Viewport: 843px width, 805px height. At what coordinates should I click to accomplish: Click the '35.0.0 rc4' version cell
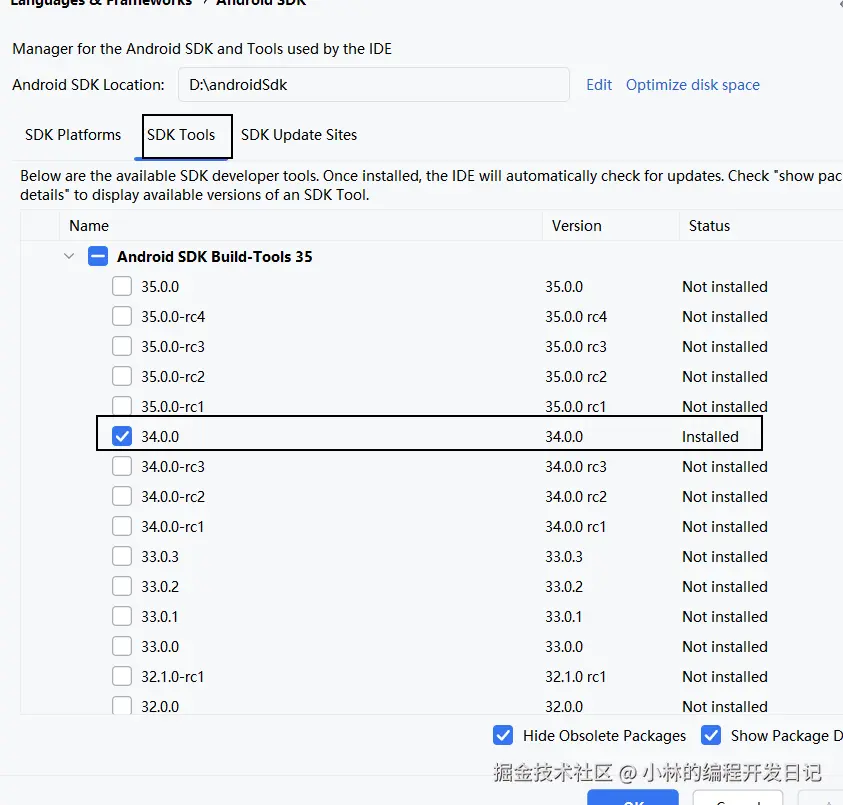click(x=576, y=317)
